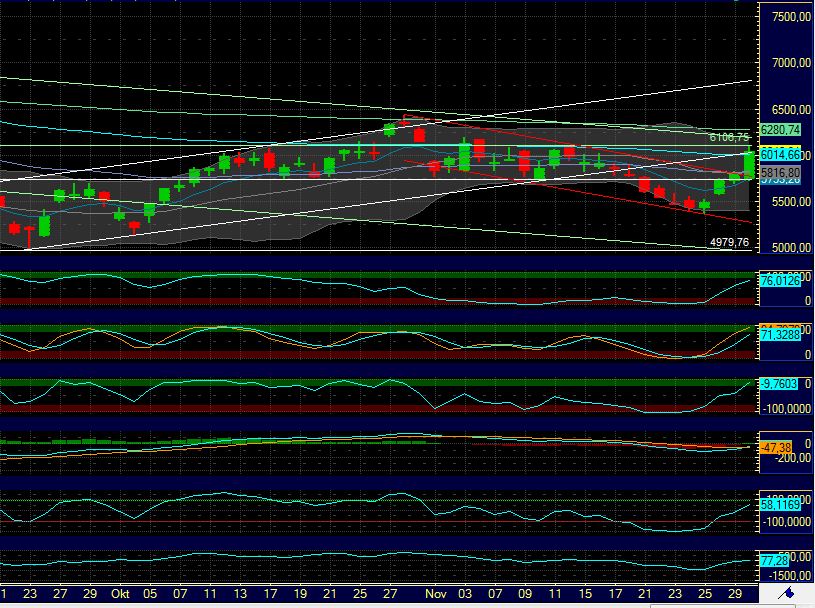
Task: Click the -9.7603 momentum indicator tag
Action: click(779, 383)
